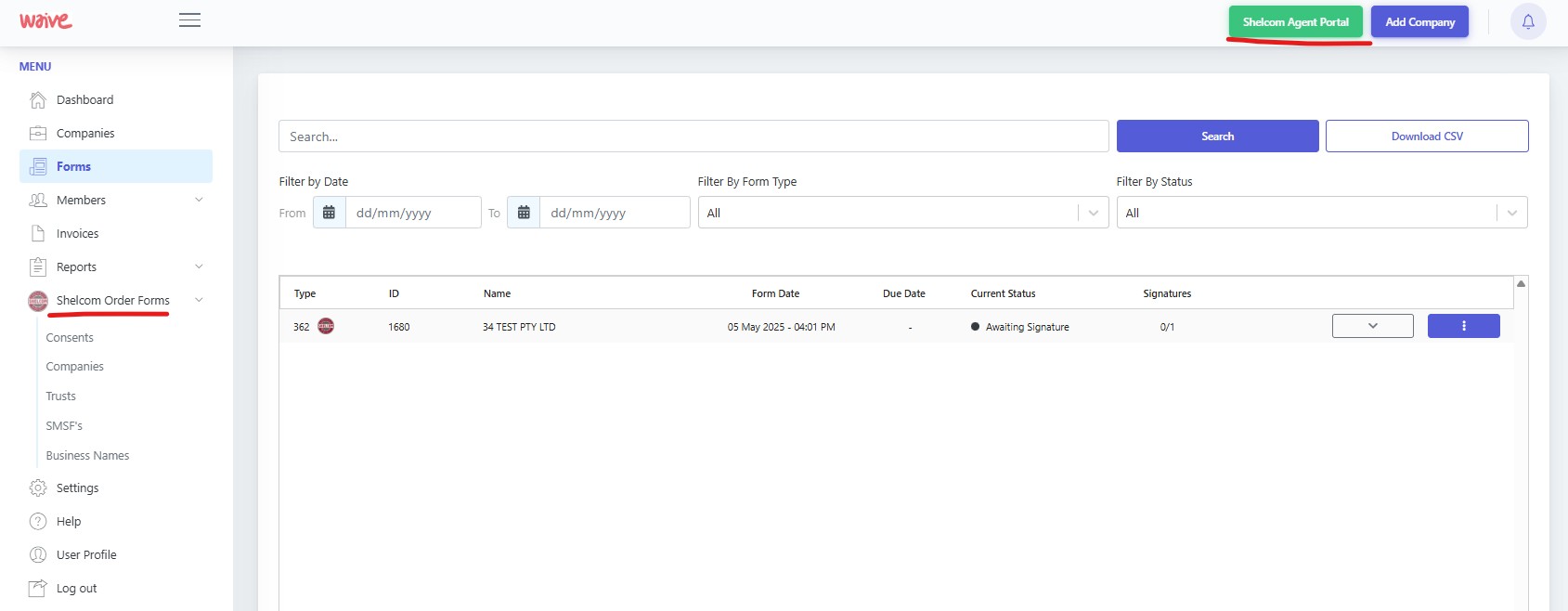
Task: Open Business Names under Shelcom Order Forms
Action: pos(87,455)
